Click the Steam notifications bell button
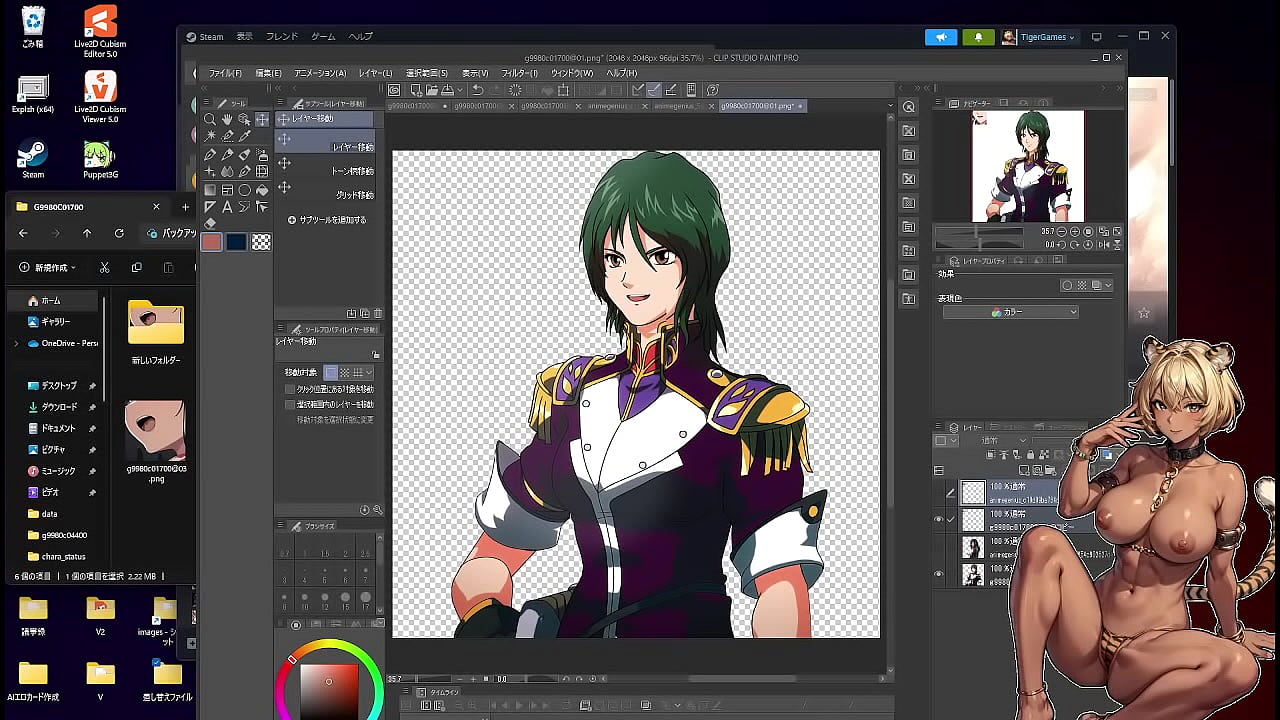Viewport: 1280px width, 720px height. point(978,37)
